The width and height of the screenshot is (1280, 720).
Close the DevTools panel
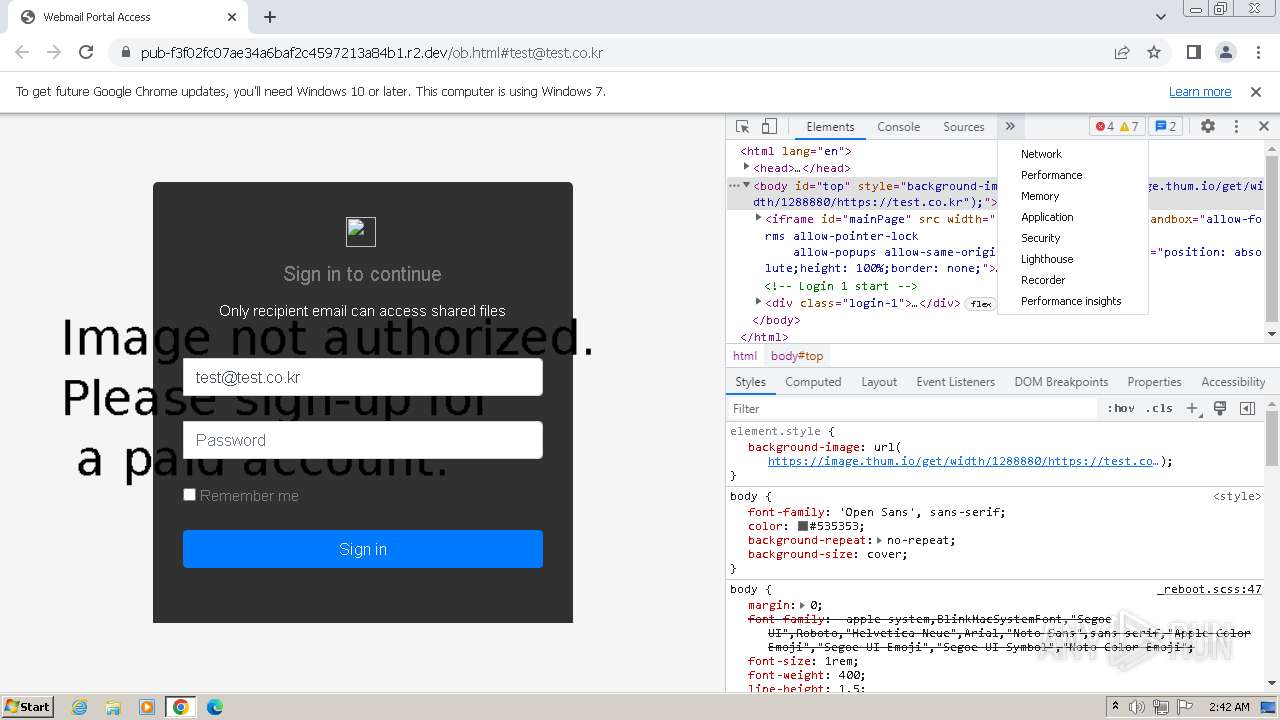(1263, 126)
